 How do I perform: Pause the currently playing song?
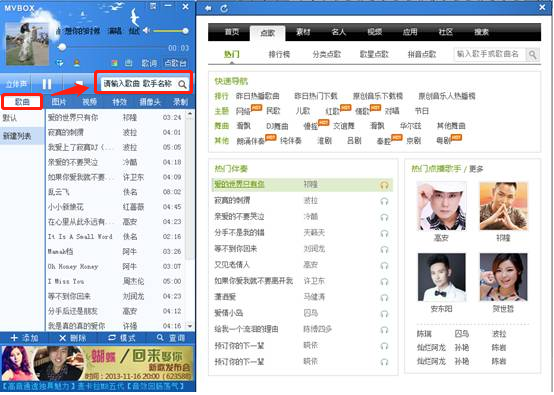pyautogui.click(x=47, y=84)
